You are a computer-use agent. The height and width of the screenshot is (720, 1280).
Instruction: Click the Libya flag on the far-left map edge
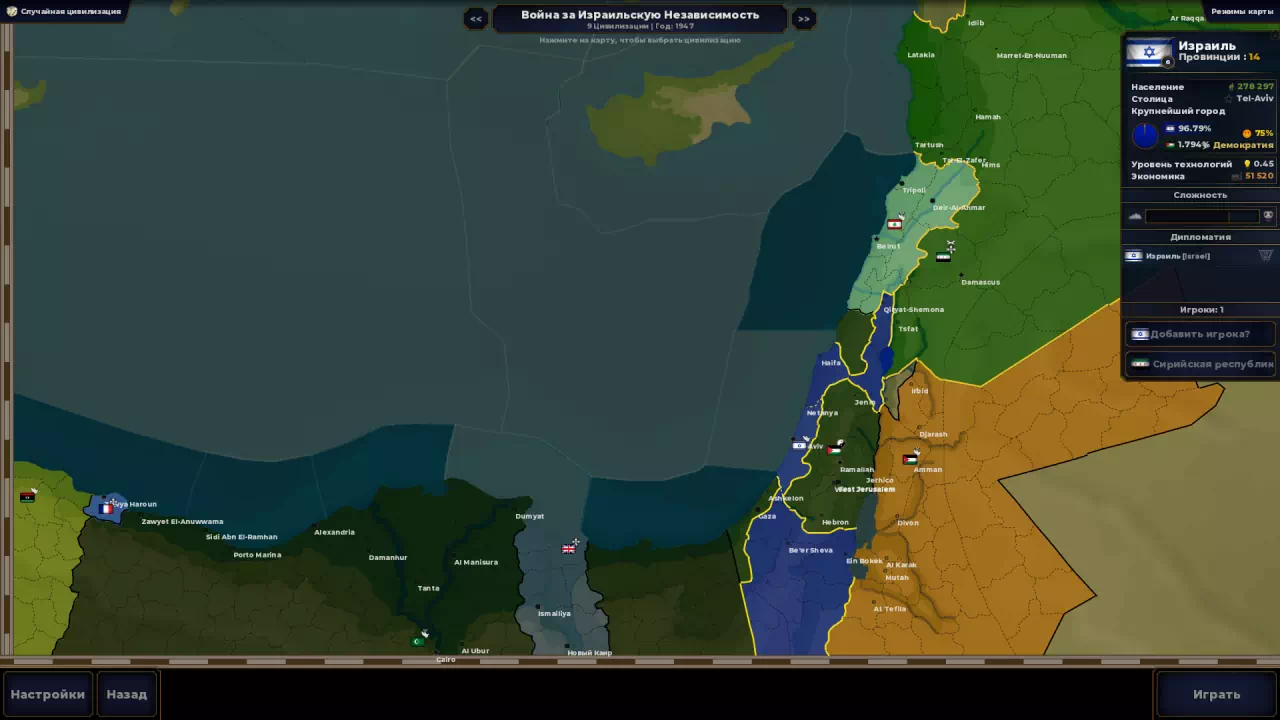tap(27, 497)
